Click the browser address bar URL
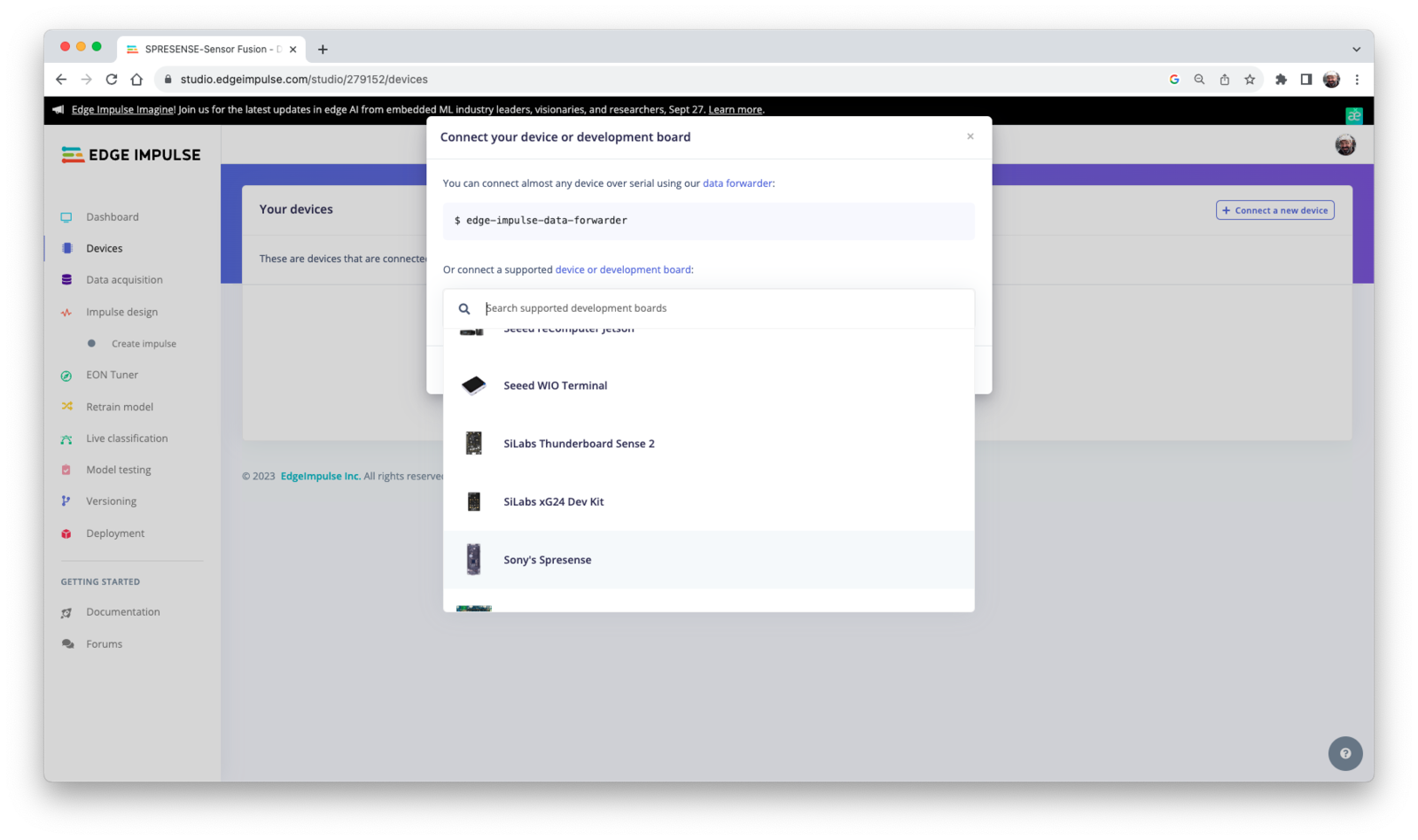Screen dimensions: 1418x840 point(304,80)
